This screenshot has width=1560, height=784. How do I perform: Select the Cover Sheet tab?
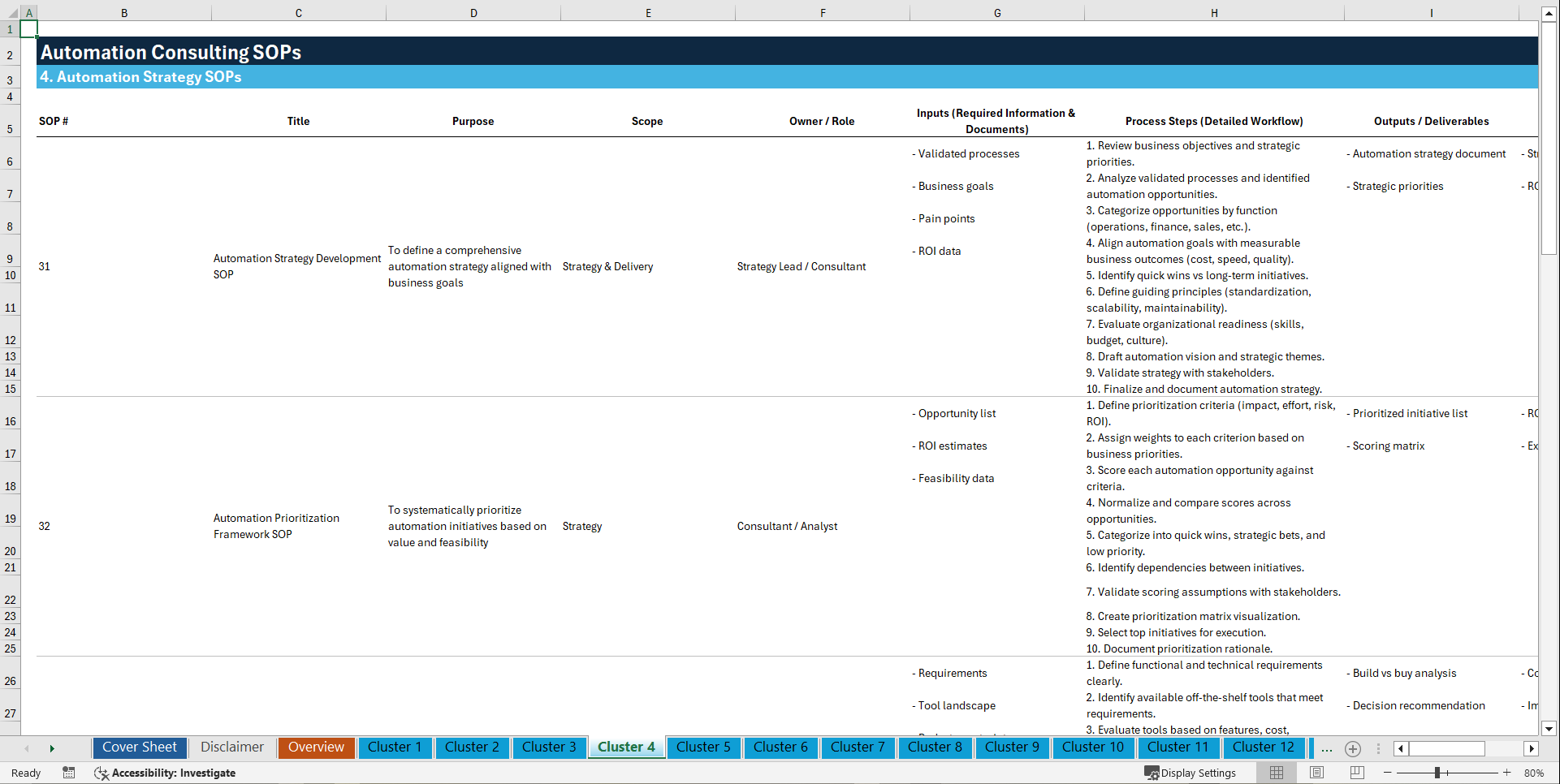(139, 747)
